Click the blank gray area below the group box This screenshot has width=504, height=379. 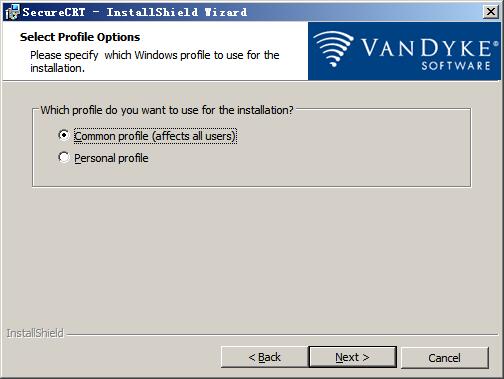point(252,257)
